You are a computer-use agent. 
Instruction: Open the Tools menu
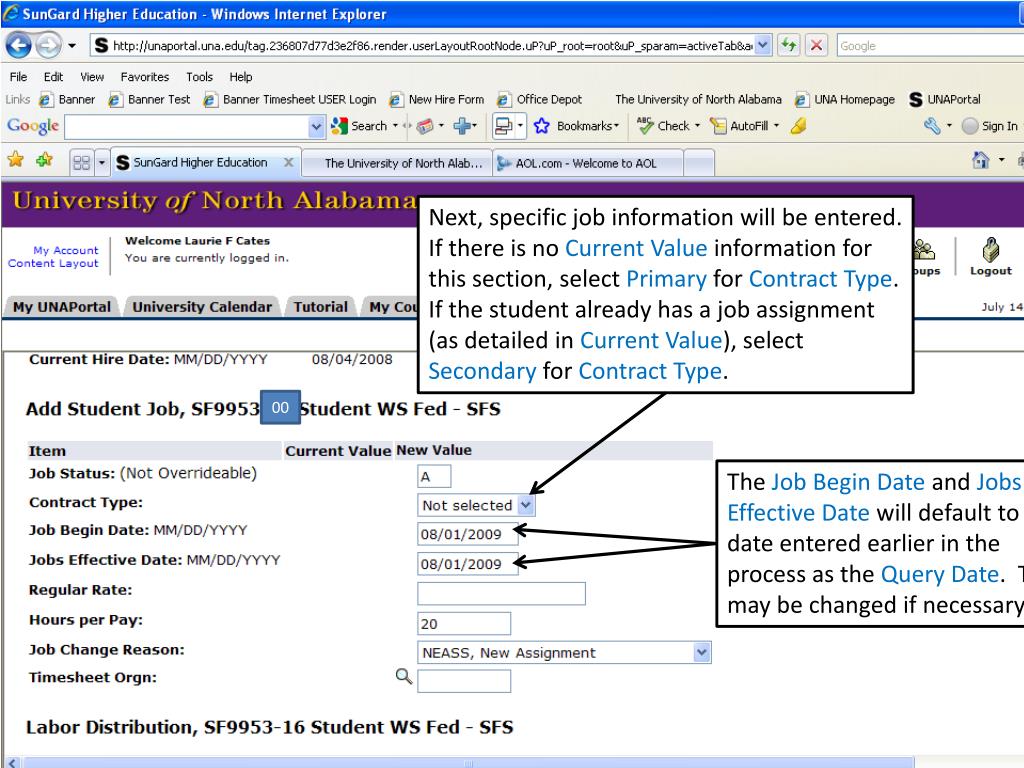[199, 77]
